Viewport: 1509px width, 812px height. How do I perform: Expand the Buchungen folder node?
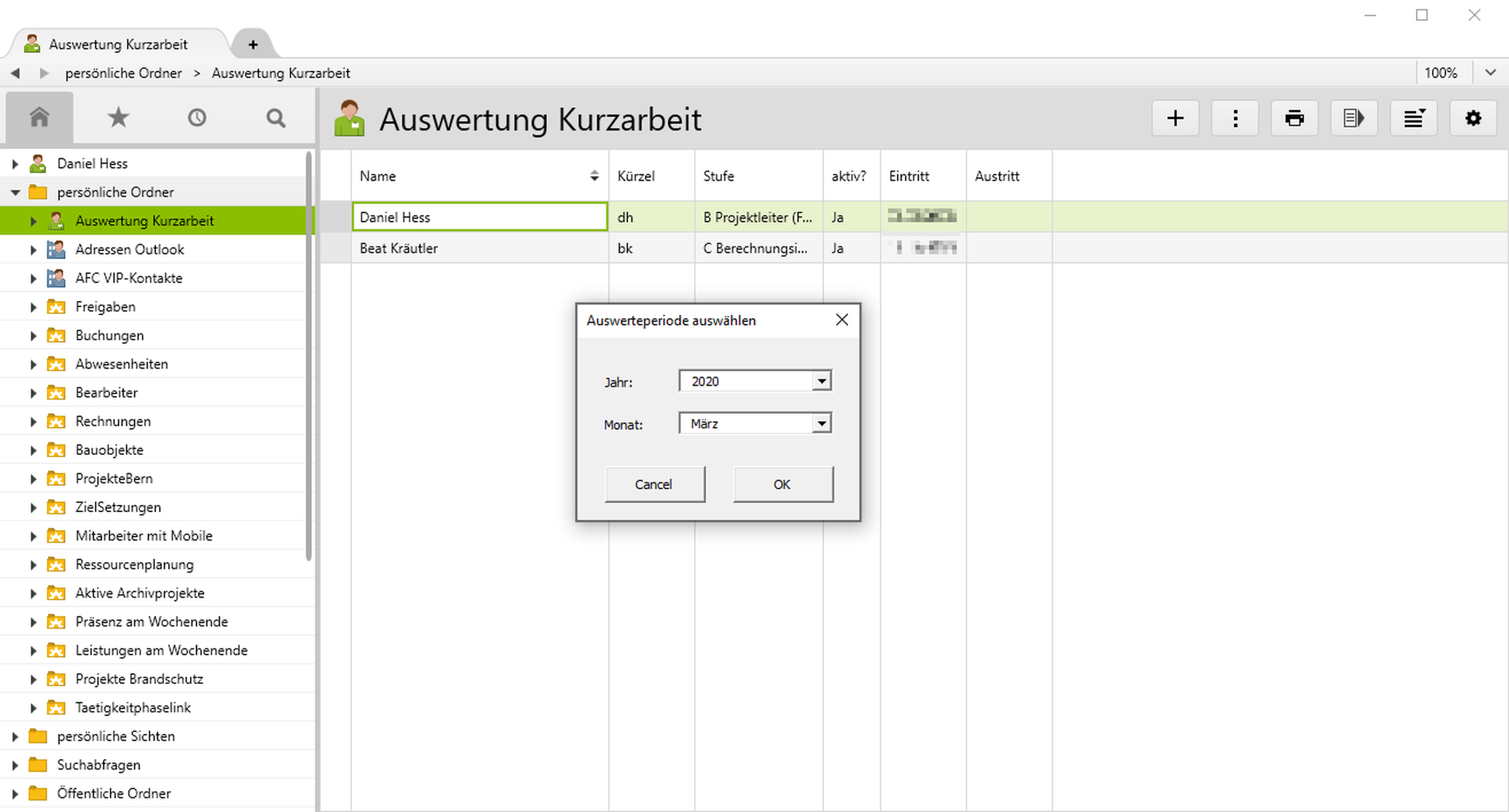pos(33,336)
